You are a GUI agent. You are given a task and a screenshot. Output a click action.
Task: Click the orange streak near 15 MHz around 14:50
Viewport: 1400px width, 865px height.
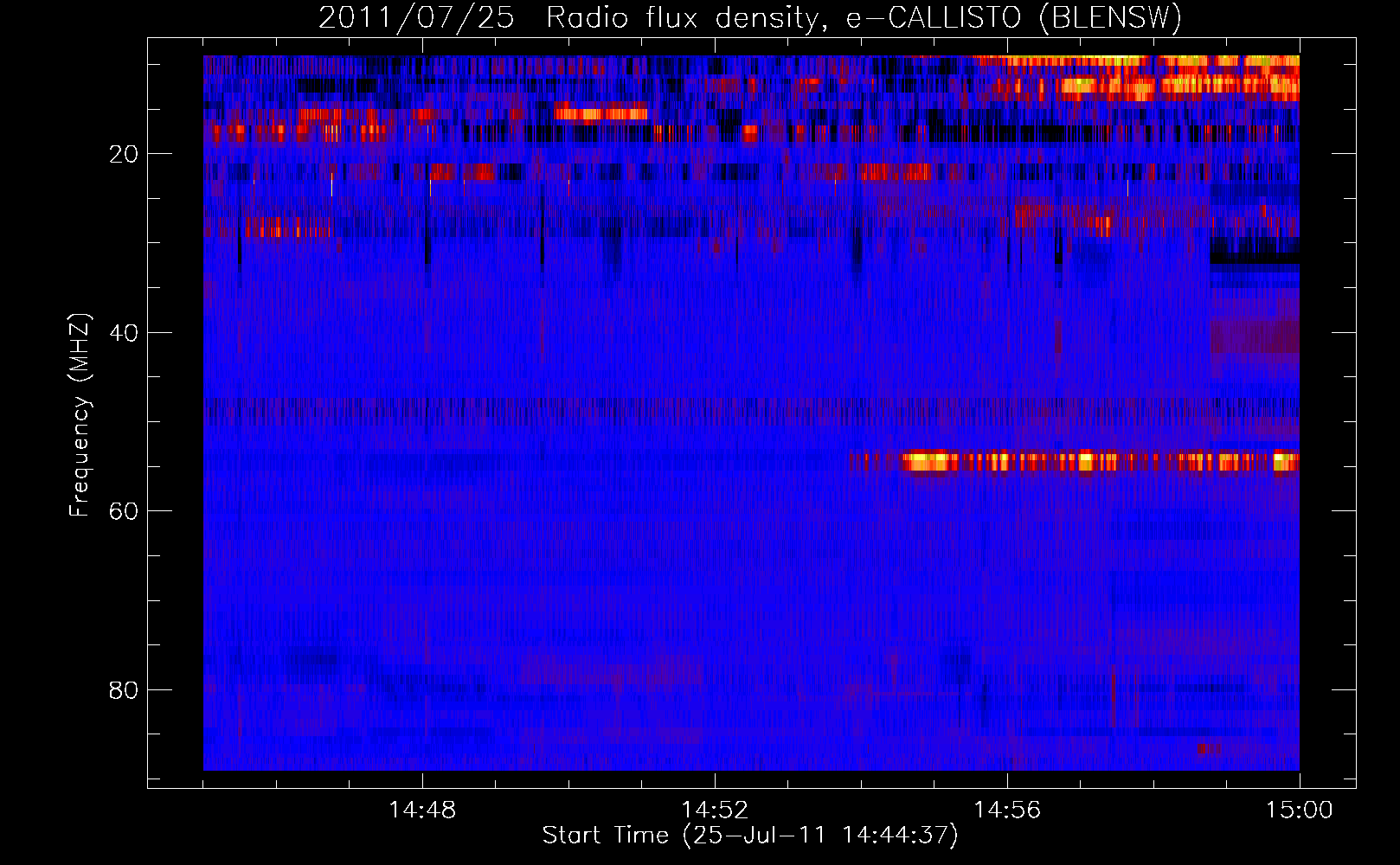point(600,113)
